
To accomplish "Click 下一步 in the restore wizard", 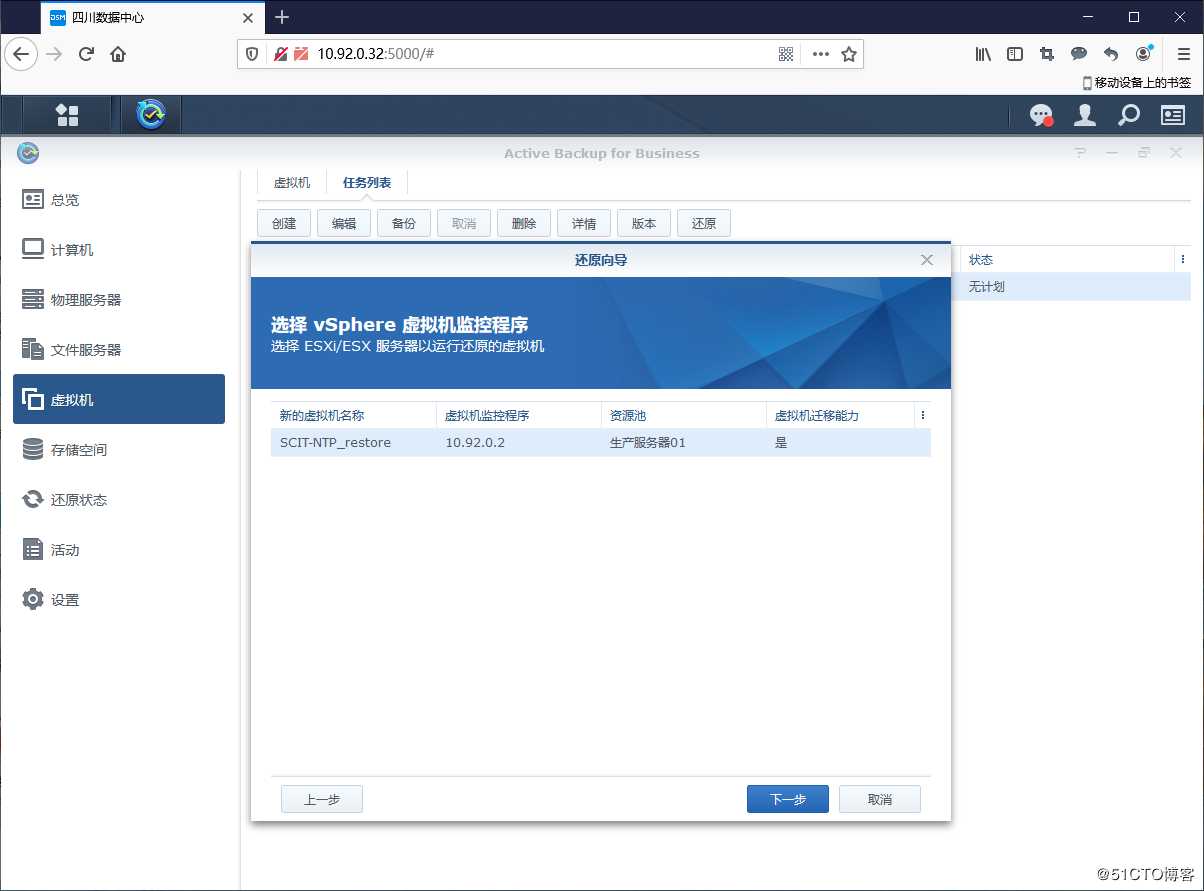I will click(x=788, y=799).
